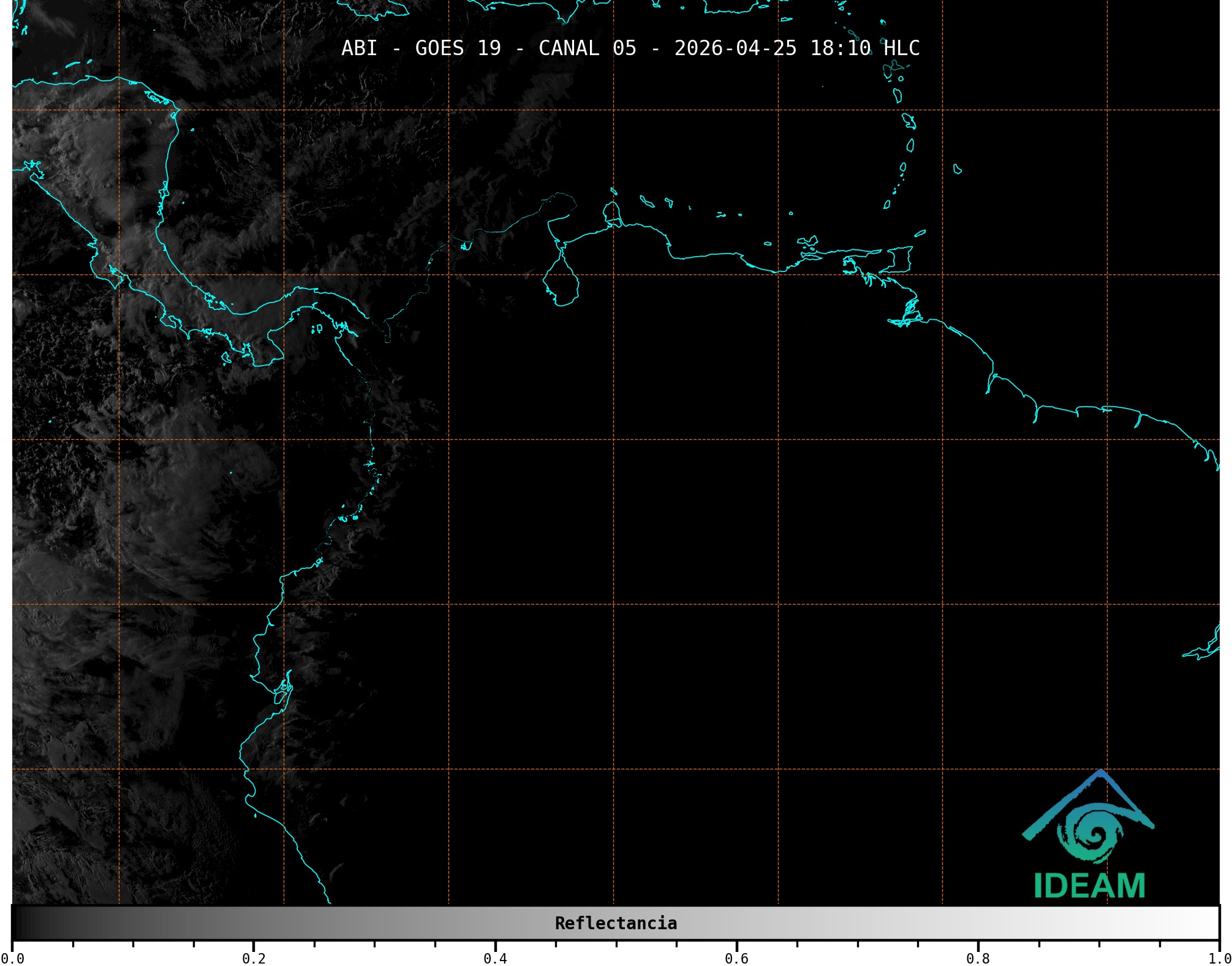The image size is (1232, 966).
Task: Click the '0.6' tick label under the colorbar
Action: pyautogui.click(x=736, y=959)
